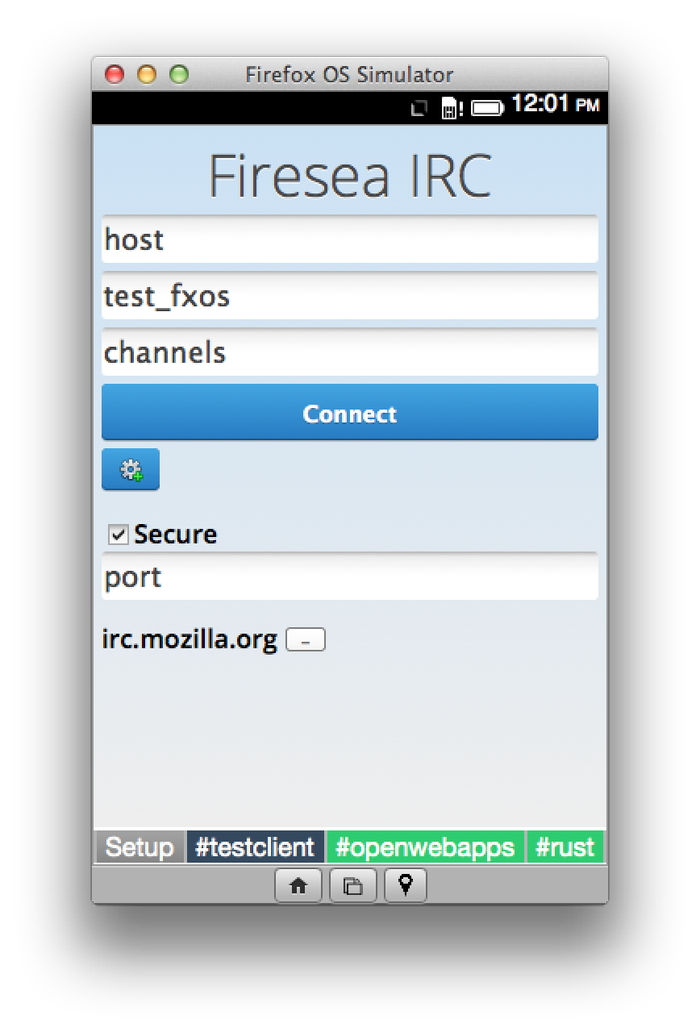
Task: Click the screen orientation status icon
Action: [420, 108]
